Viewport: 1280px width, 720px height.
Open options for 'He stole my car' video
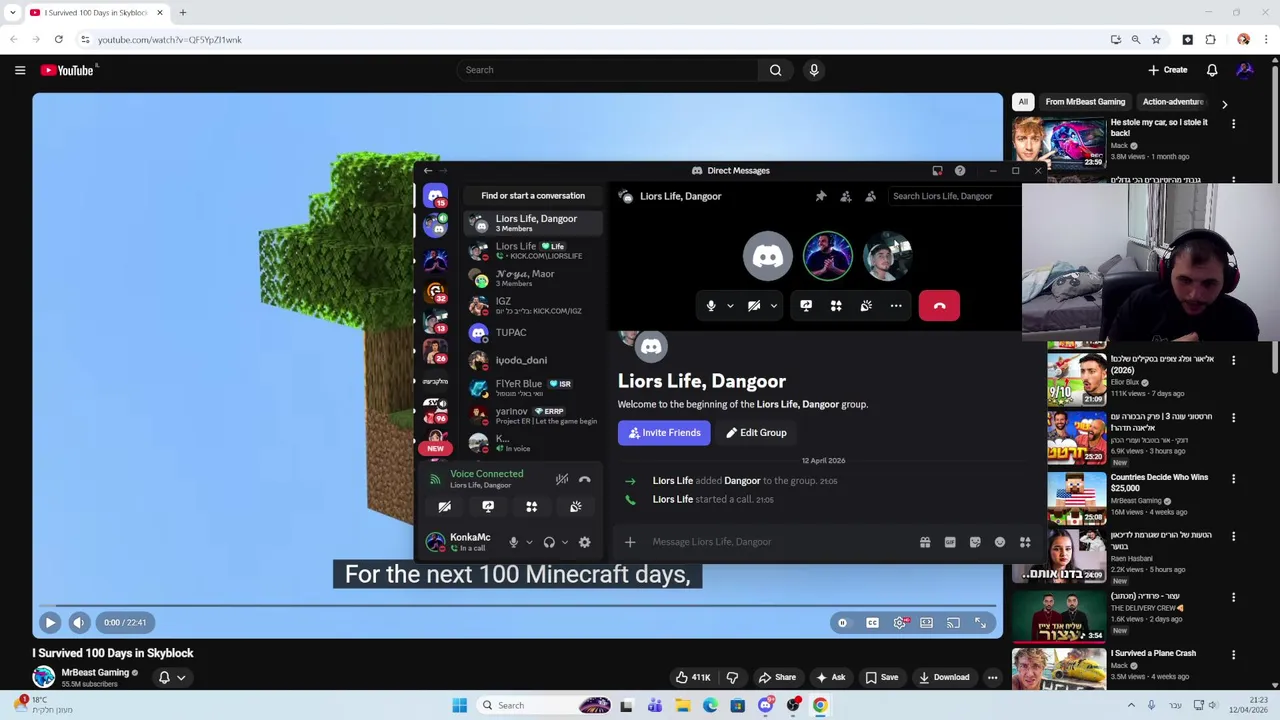tap(1233, 124)
